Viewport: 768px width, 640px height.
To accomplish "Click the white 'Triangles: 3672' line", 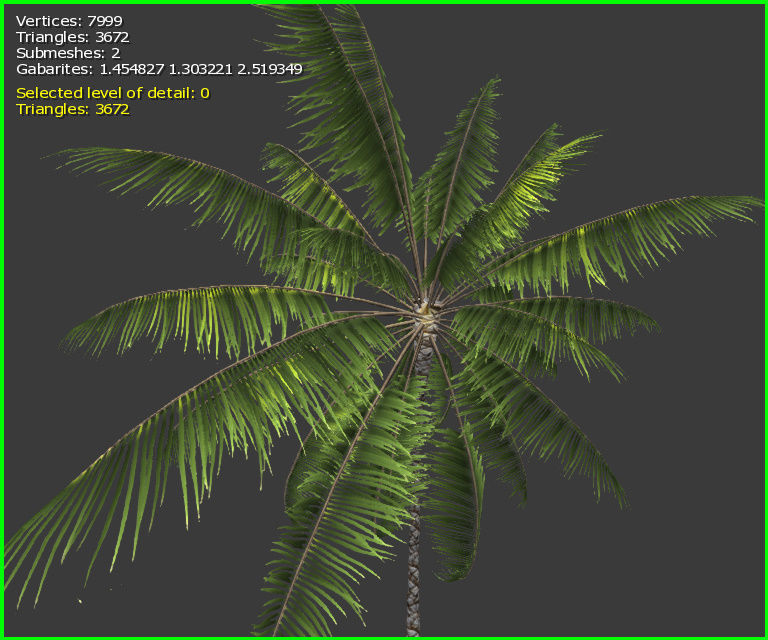I will pos(72,37).
